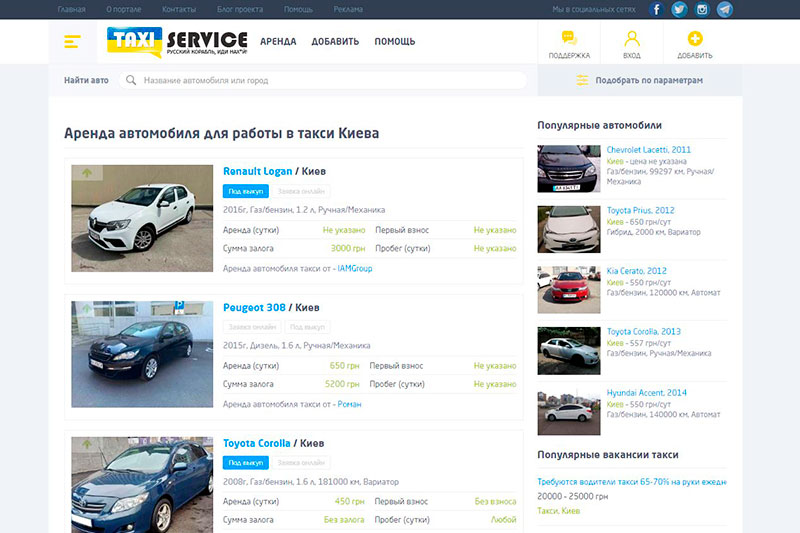This screenshot has height=533, width=800.
Task: Open the Telegram channel icon
Action: (725, 9)
